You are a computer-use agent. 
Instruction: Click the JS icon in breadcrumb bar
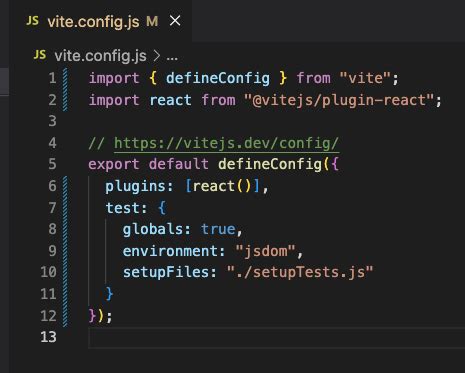tap(40, 55)
